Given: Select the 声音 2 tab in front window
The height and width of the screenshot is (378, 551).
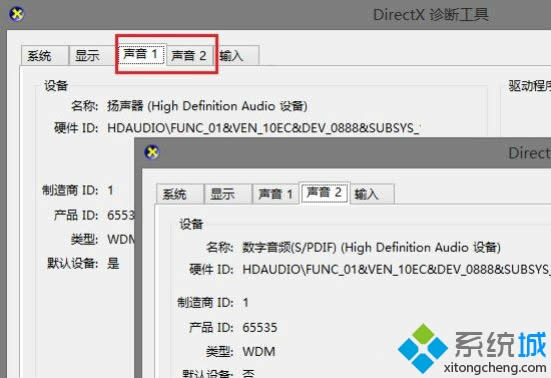Looking at the screenshot, I should pos(324,193).
